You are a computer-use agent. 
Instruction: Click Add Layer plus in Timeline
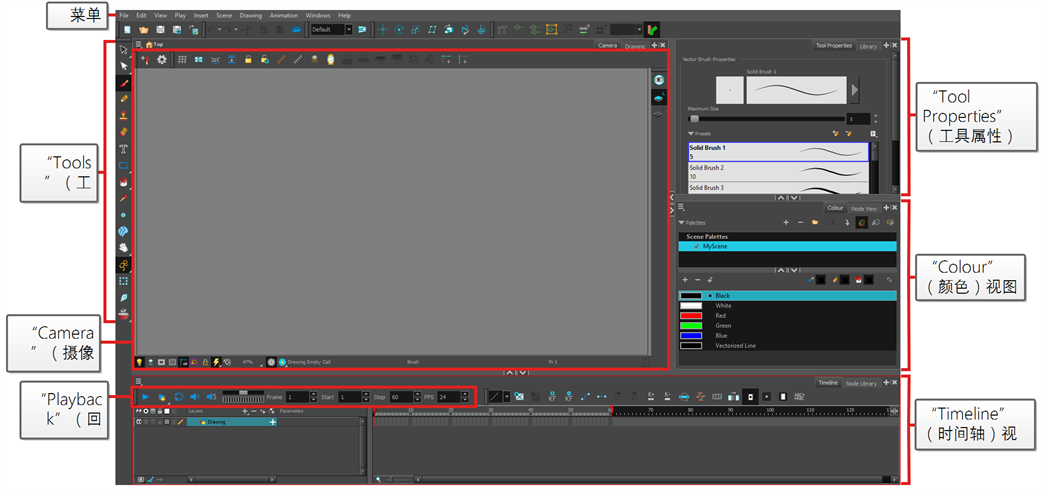click(245, 412)
